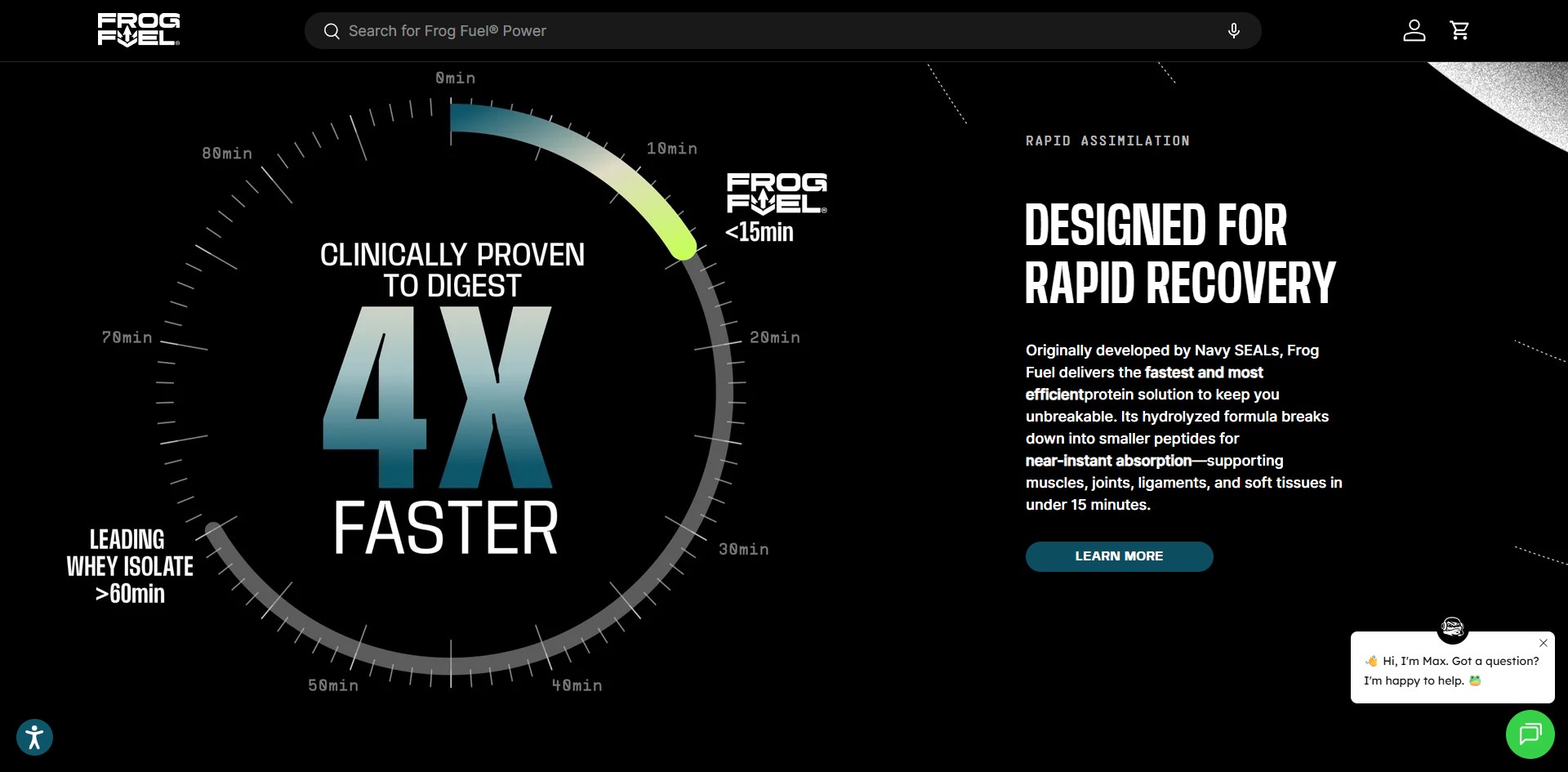Click the "0min" dial marker label
Viewport: 1568px width, 772px height.
(x=455, y=78)
